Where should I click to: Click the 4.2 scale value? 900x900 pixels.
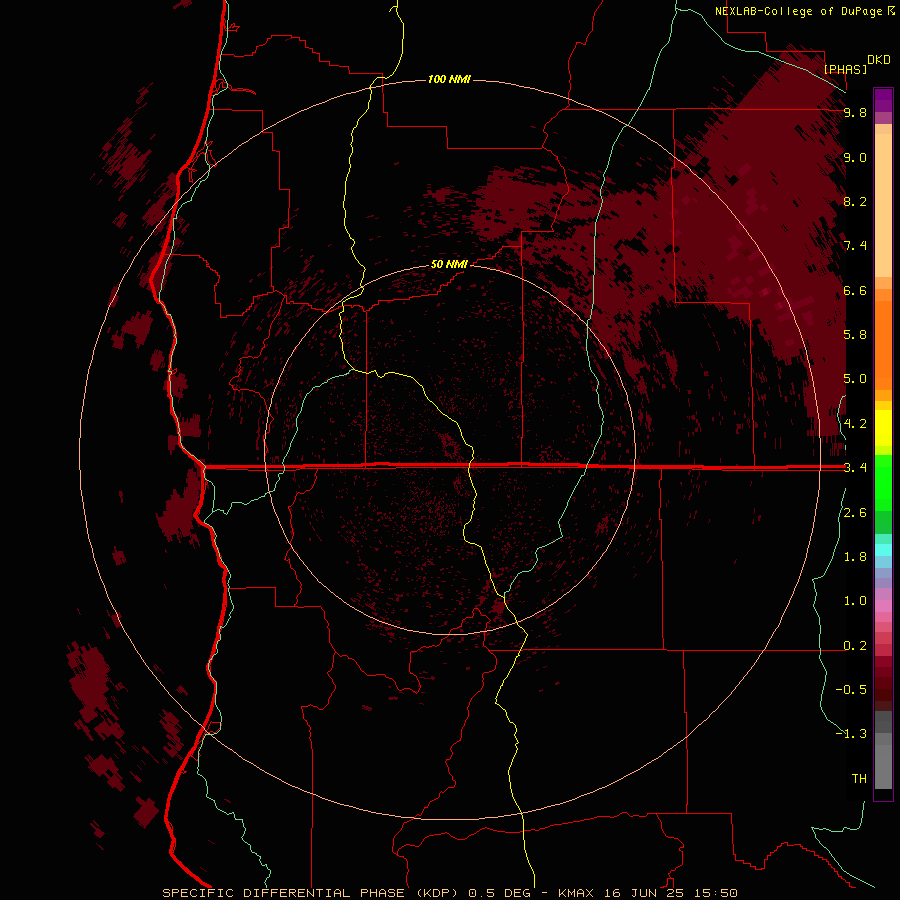[855, 424]
